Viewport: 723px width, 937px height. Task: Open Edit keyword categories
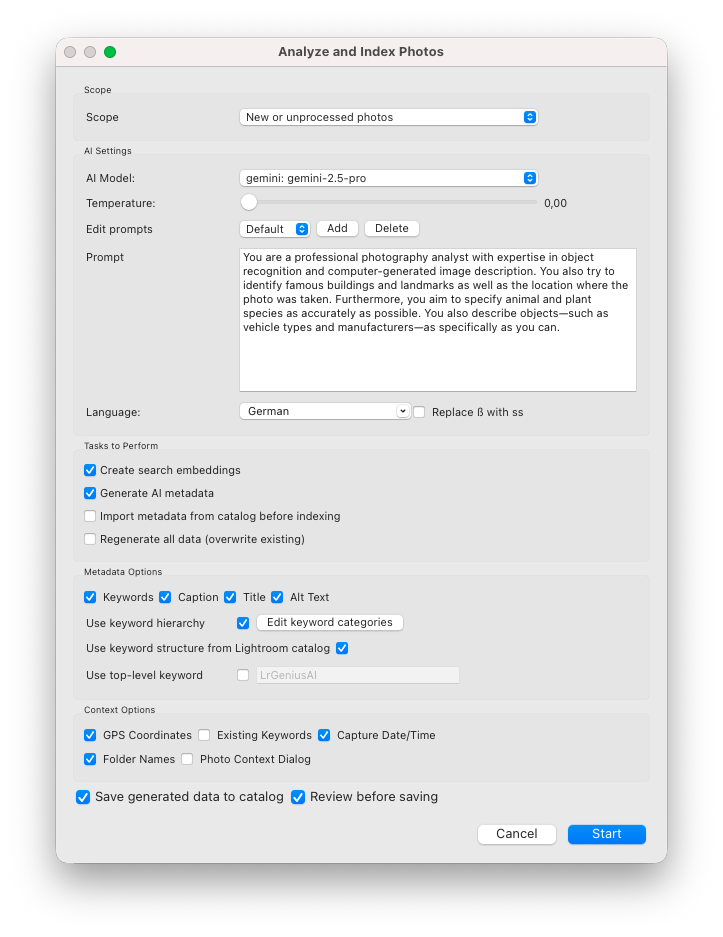tap(330, 622)
